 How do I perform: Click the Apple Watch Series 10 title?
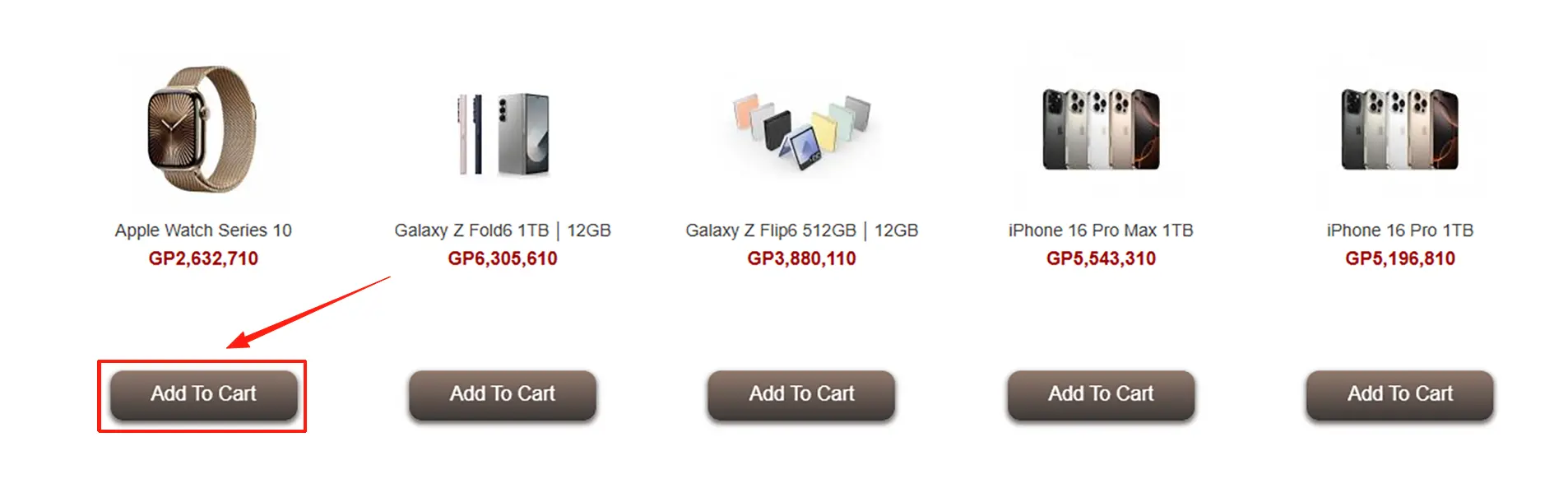click(x=203, y=230)
